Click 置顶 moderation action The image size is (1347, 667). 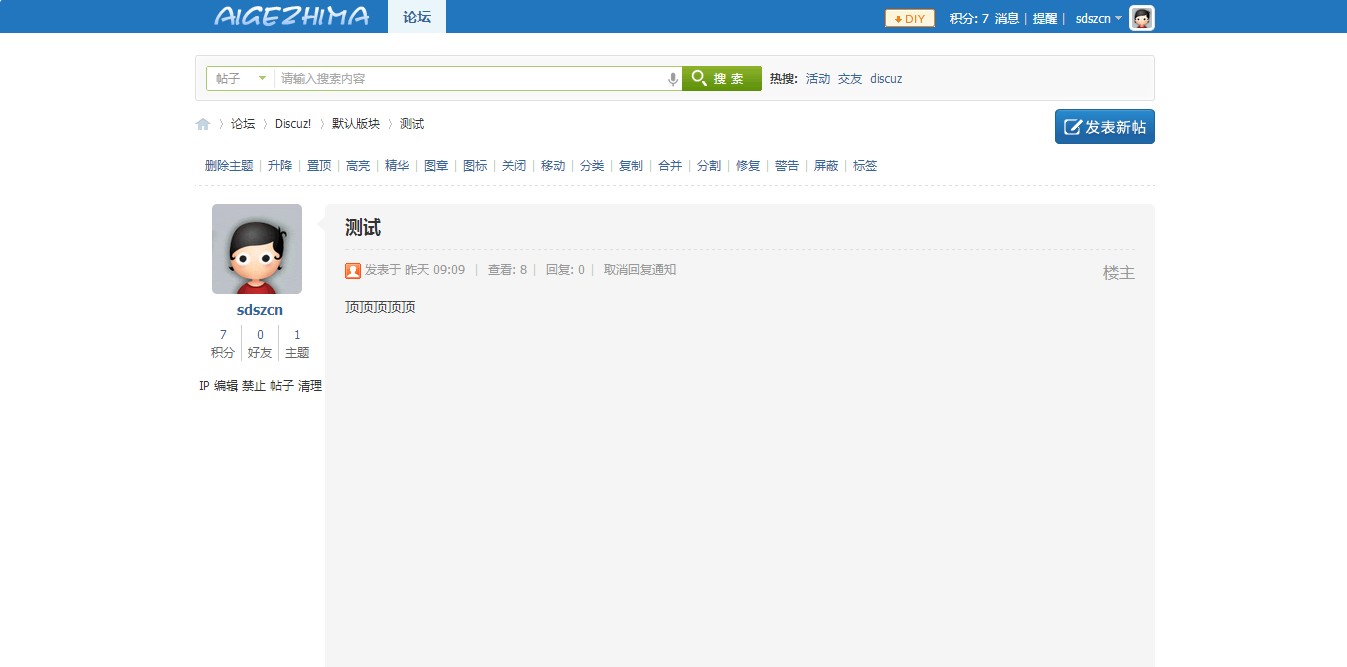[319, 166]
